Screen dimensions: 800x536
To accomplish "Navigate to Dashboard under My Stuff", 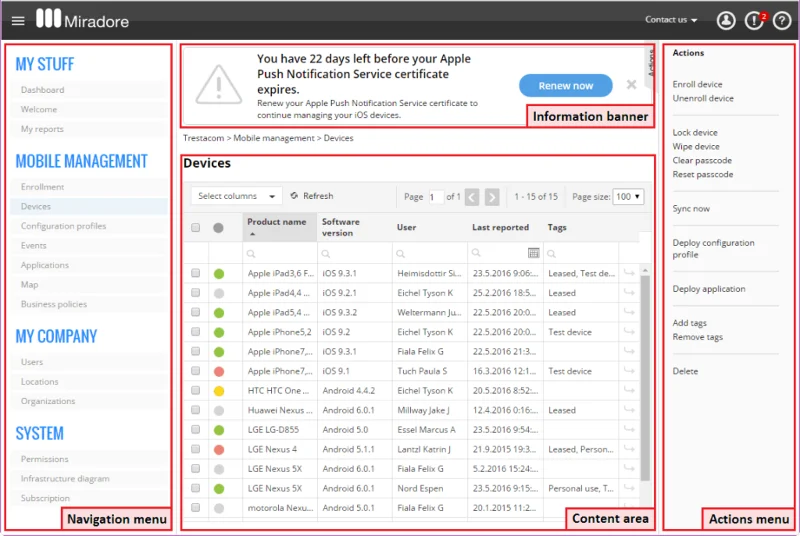I will point(42,90).
